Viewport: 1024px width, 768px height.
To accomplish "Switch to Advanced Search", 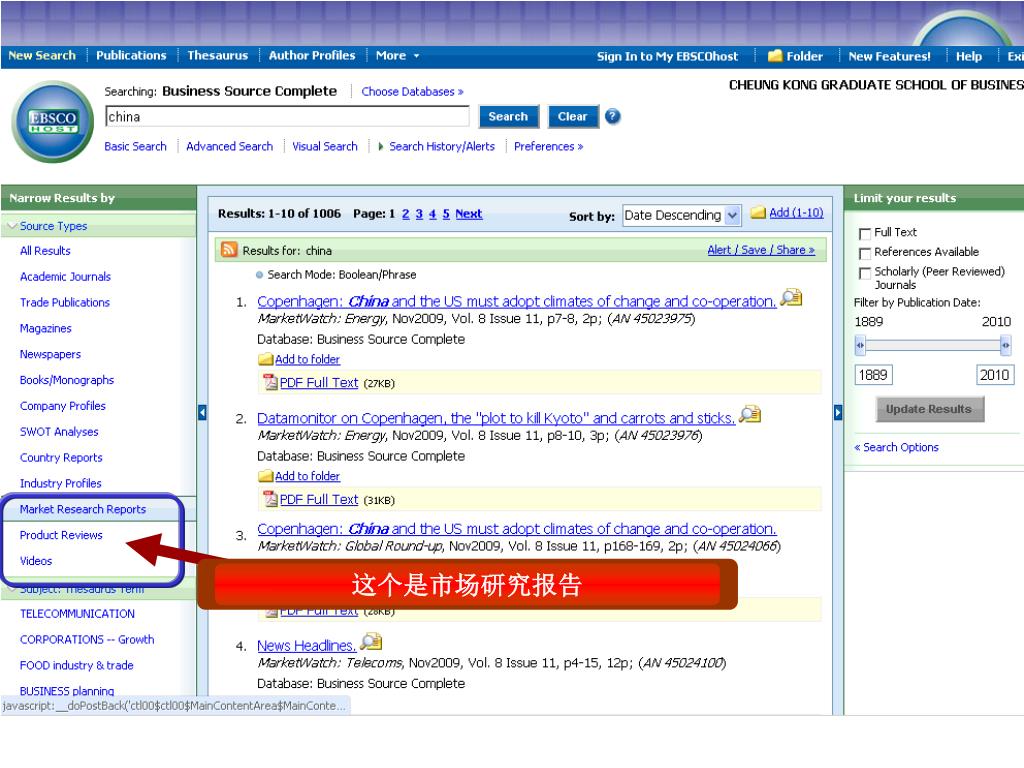I will point(229,146).
